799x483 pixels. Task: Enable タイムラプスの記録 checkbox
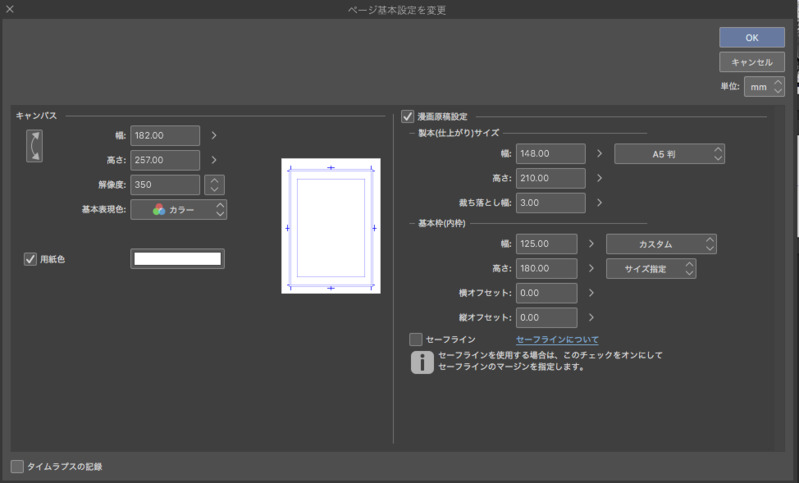click(x=17, y=466)
